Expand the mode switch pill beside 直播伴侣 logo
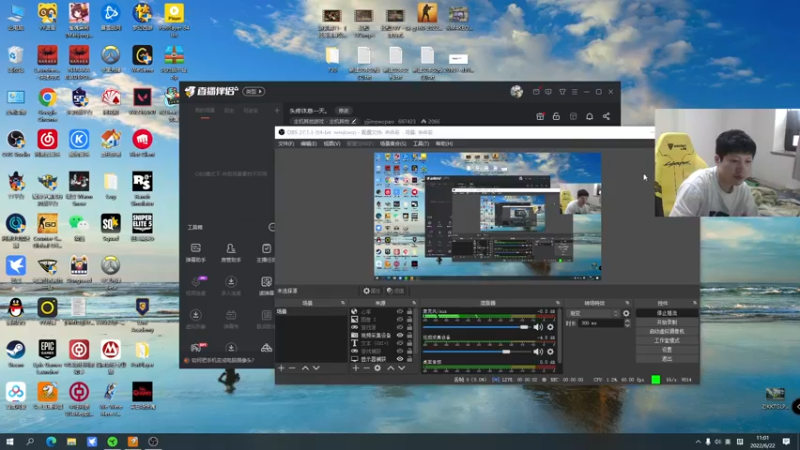Screen dimensions: 800x450 click(x=254, y=92)
